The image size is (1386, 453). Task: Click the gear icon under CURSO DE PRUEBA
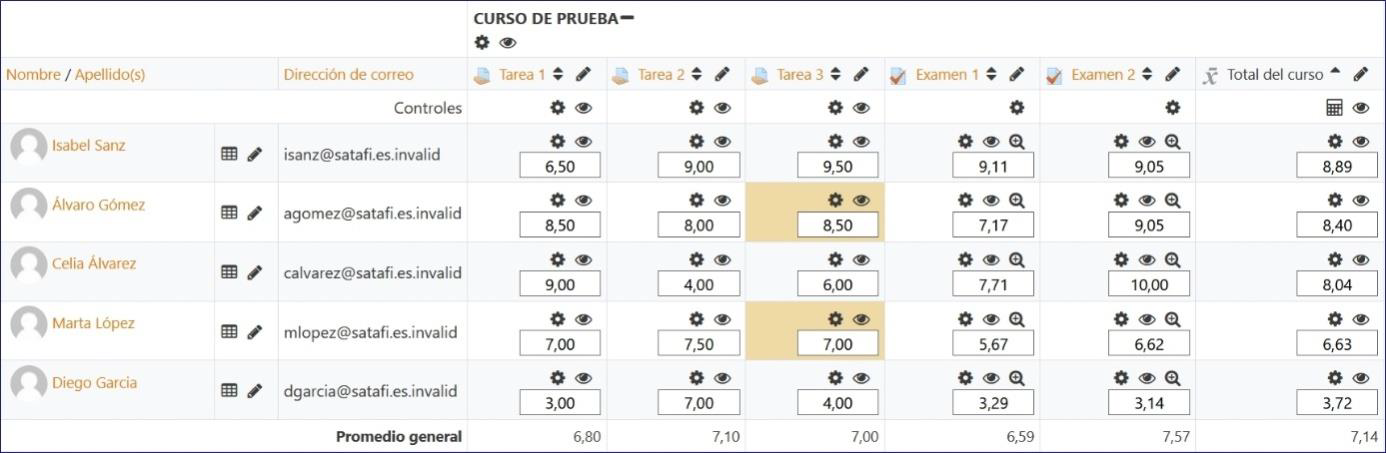tap(482, 42)
